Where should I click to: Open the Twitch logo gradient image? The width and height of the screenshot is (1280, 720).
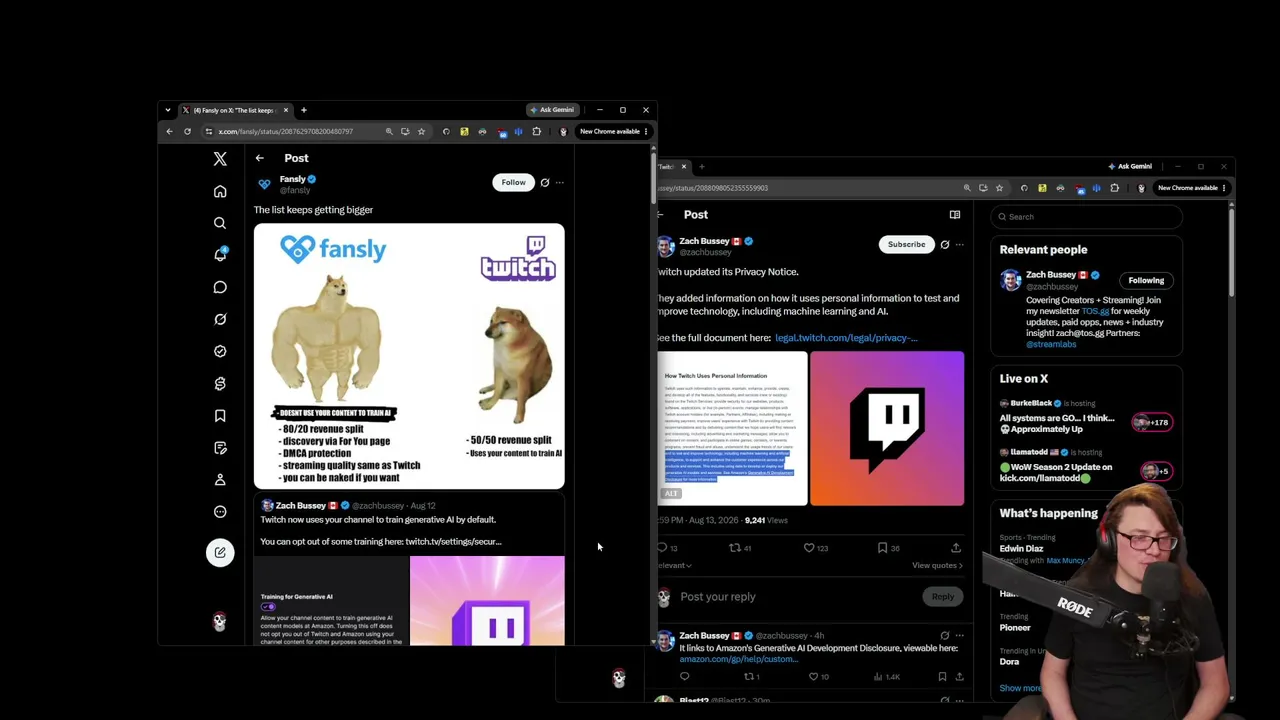[887, 428]
